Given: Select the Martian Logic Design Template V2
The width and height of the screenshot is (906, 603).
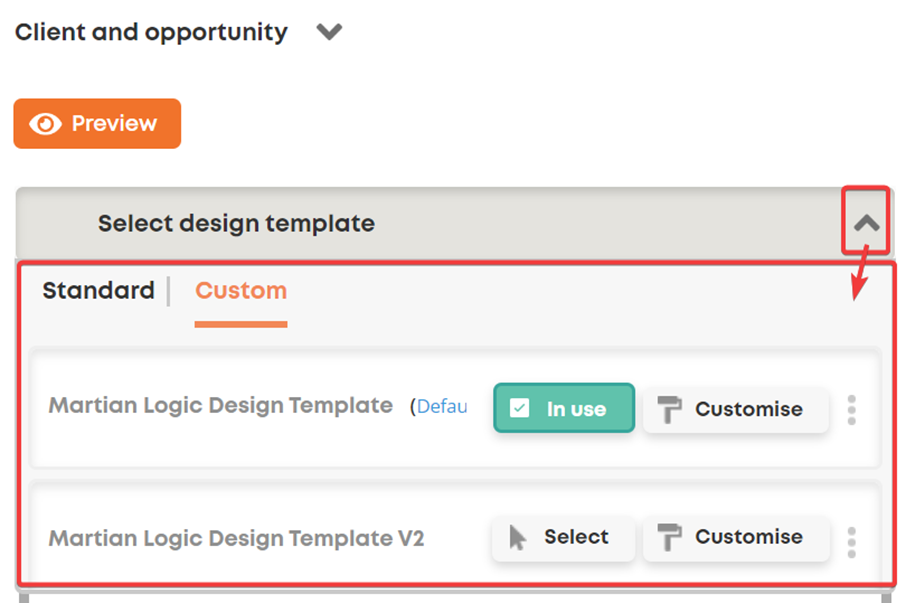Looking at the screenshot, I should tap(563, 537).
